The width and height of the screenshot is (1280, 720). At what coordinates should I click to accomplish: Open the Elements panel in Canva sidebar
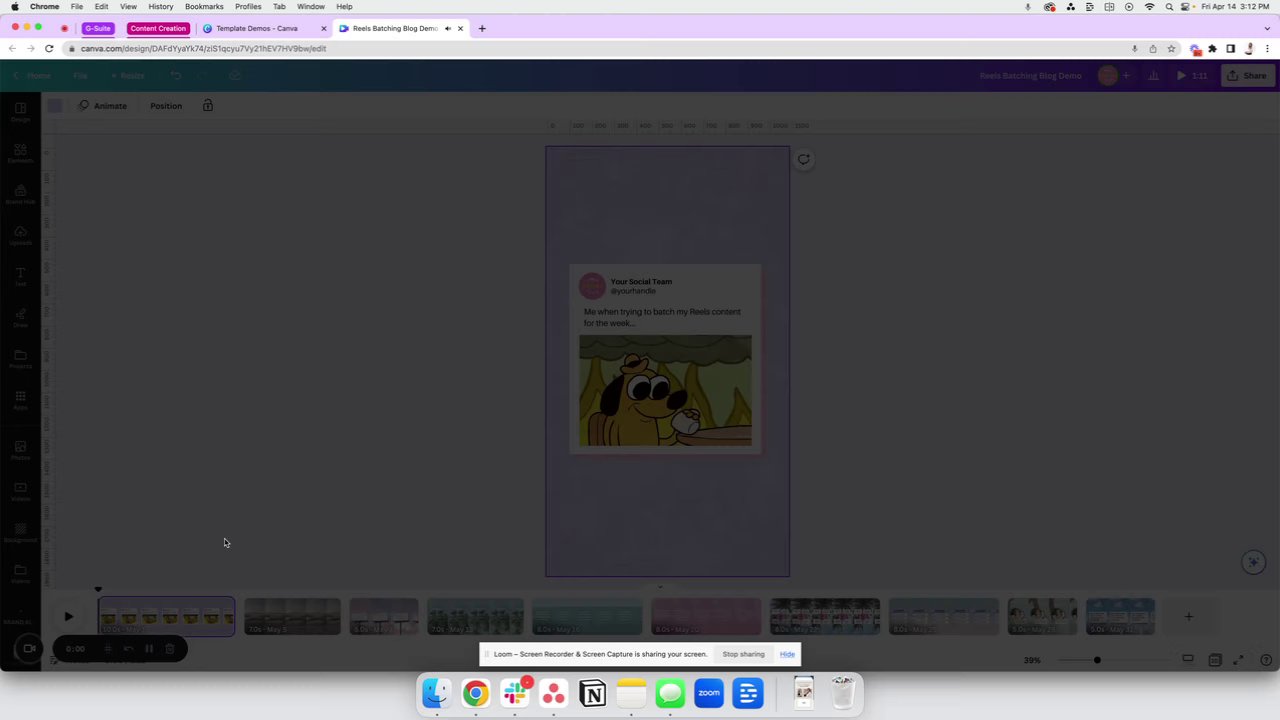20,153
